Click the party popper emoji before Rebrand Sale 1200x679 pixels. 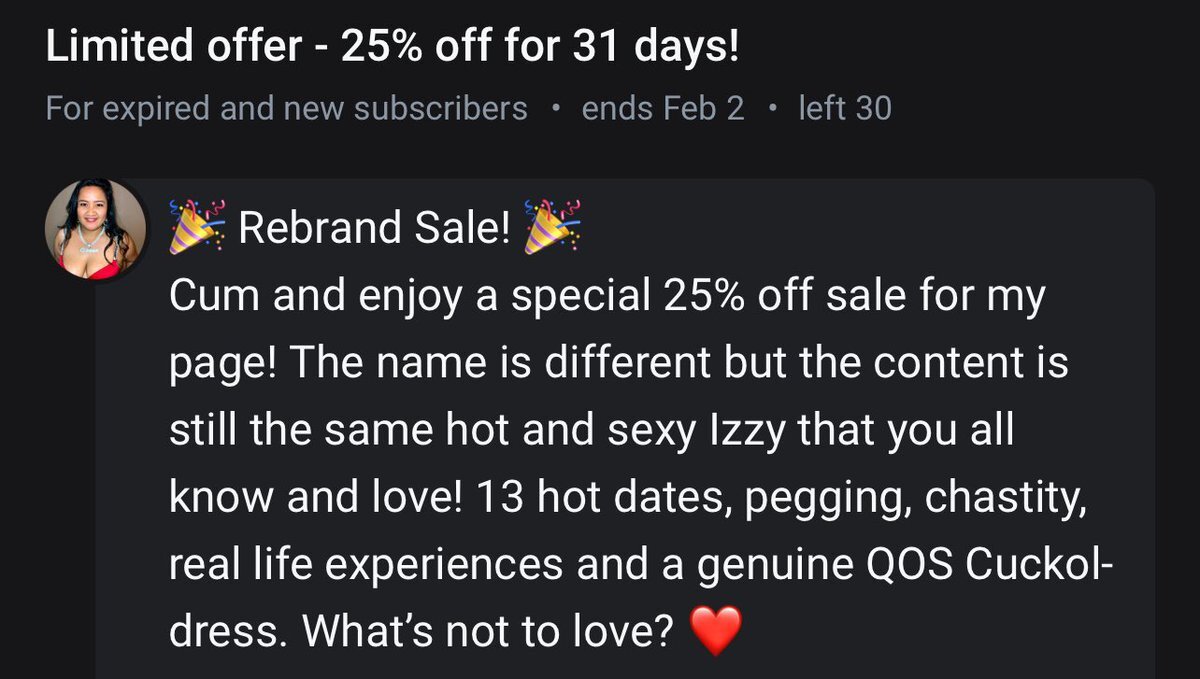coord(197,227)
